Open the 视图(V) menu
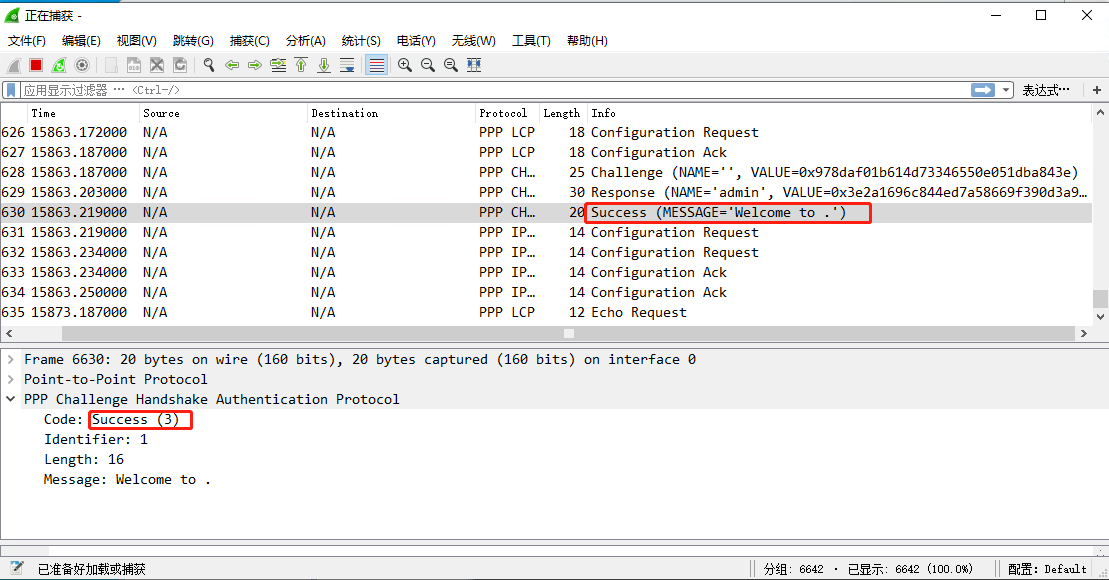1109x580 pixels. point(137,41)
